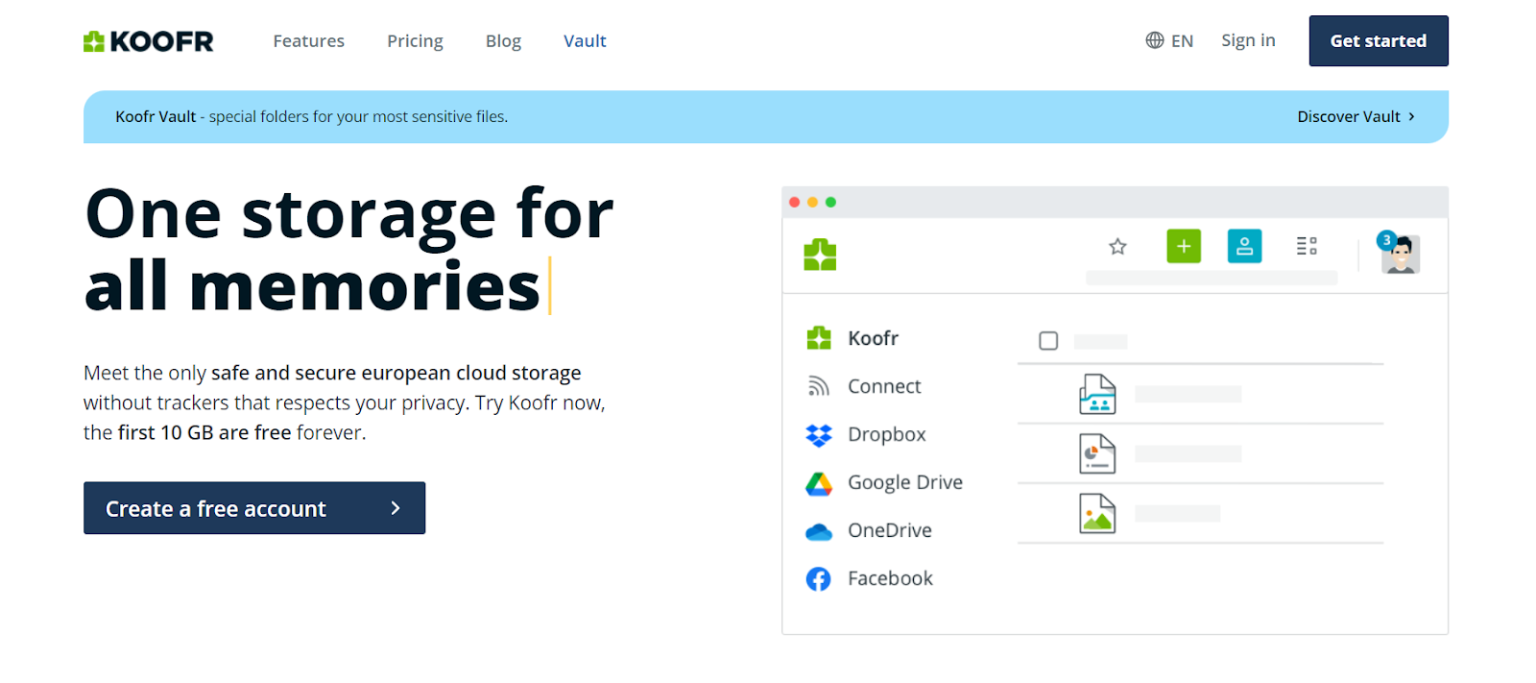1536x683 pixels.
Task: Switch to the Vault tab
Action: [585, 40]
